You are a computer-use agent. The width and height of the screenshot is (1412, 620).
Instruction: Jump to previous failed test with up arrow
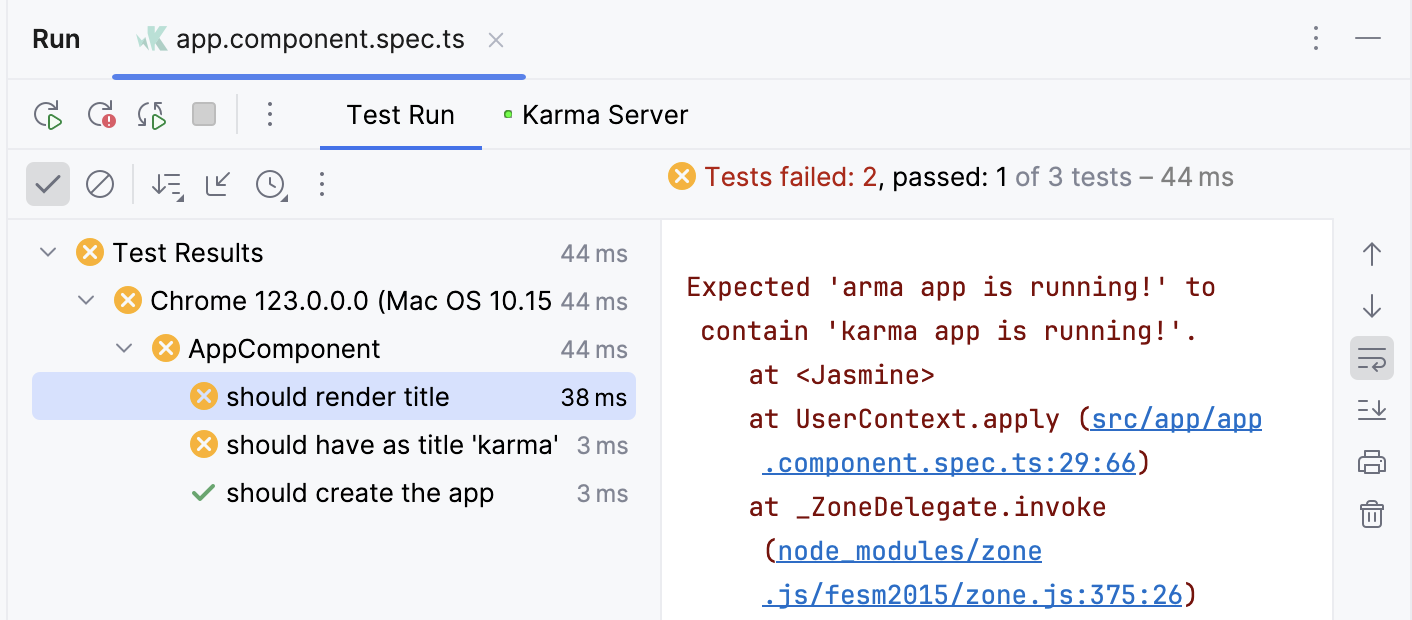(x=1371, y=254)
